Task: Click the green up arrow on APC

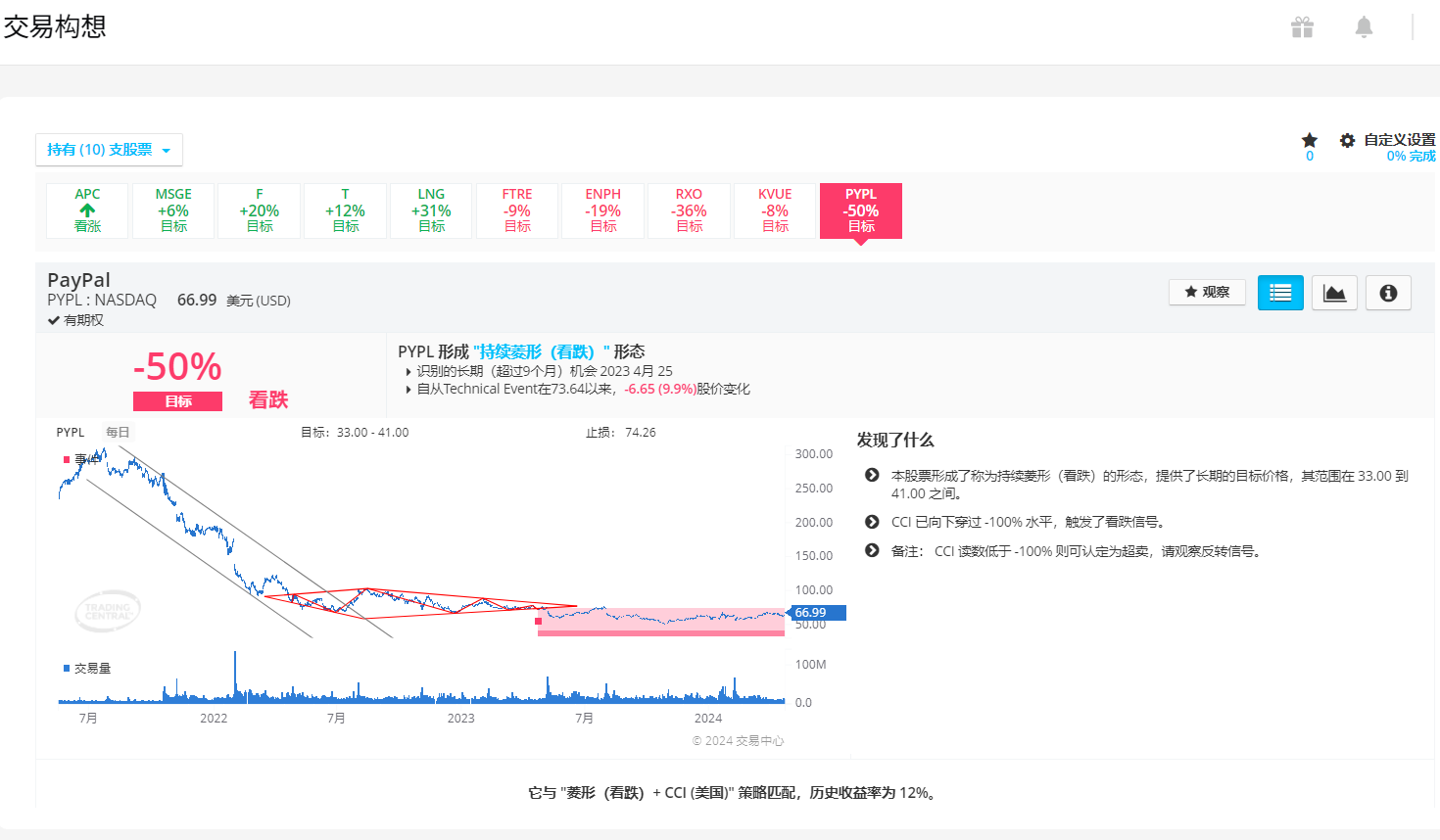Action: click(x=88, y=210)
